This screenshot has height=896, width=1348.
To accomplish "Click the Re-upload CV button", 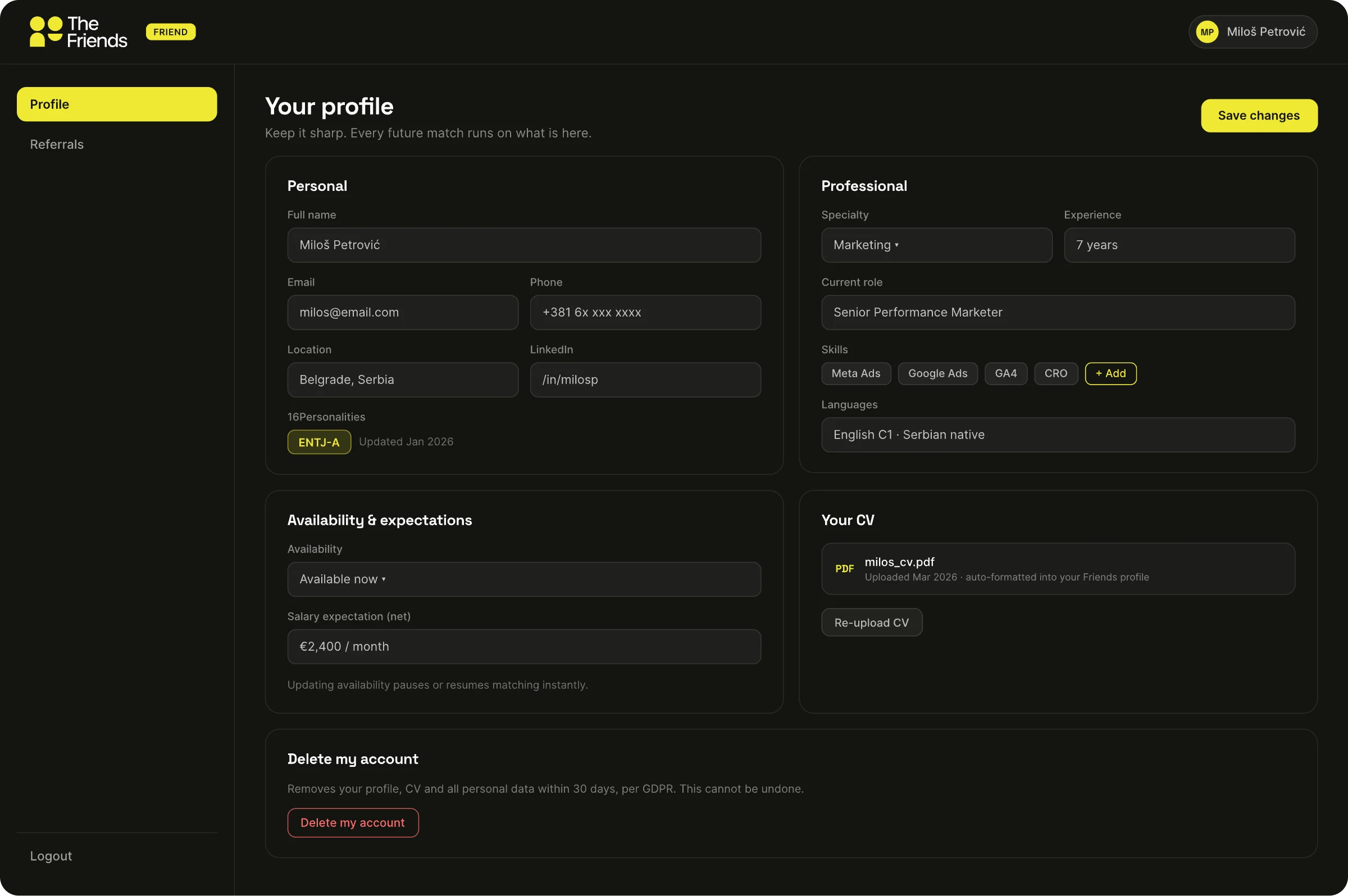I will point(871,622).
